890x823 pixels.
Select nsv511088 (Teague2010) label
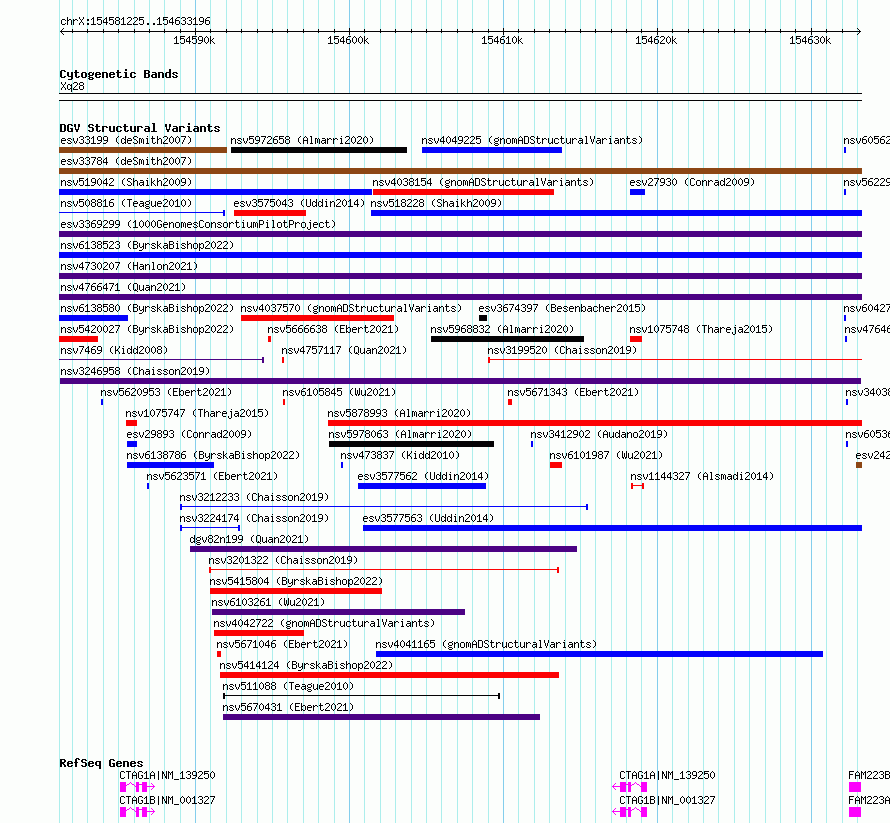pos(288,686)
